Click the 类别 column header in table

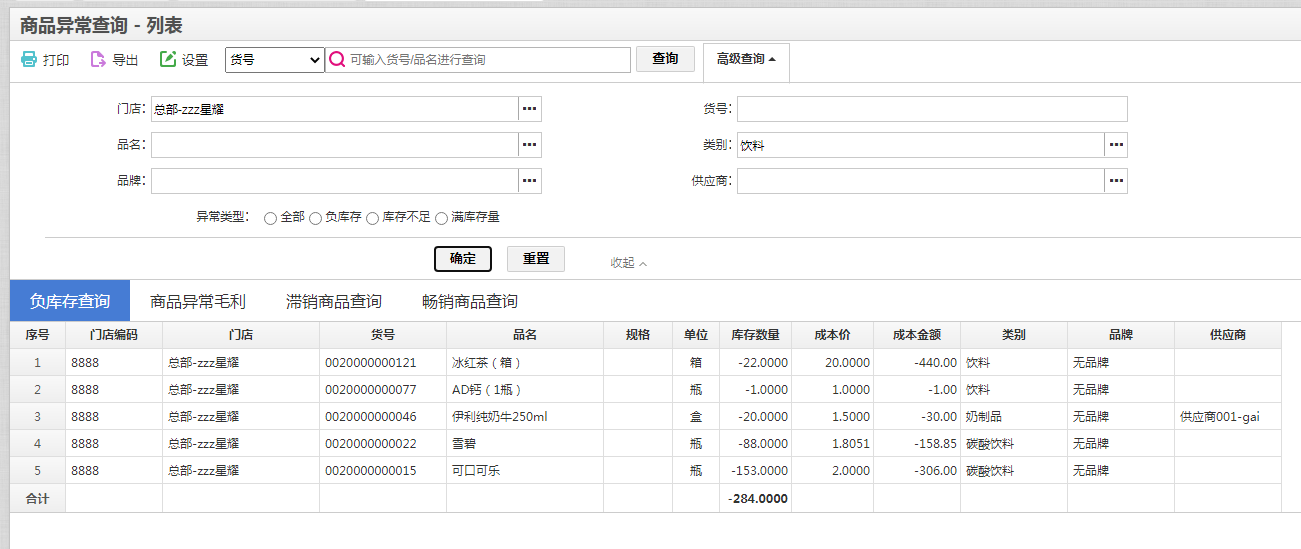click(1014, 335)
